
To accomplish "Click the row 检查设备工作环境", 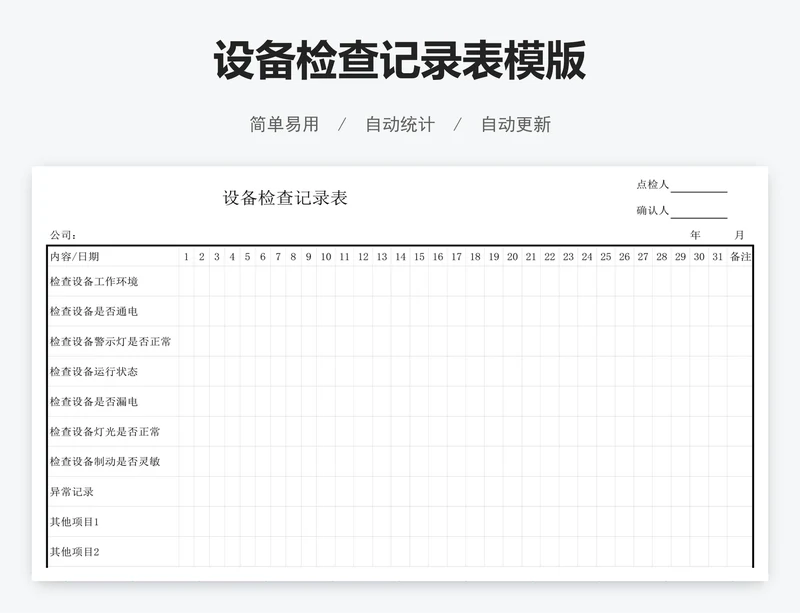I will pos(400,281).
